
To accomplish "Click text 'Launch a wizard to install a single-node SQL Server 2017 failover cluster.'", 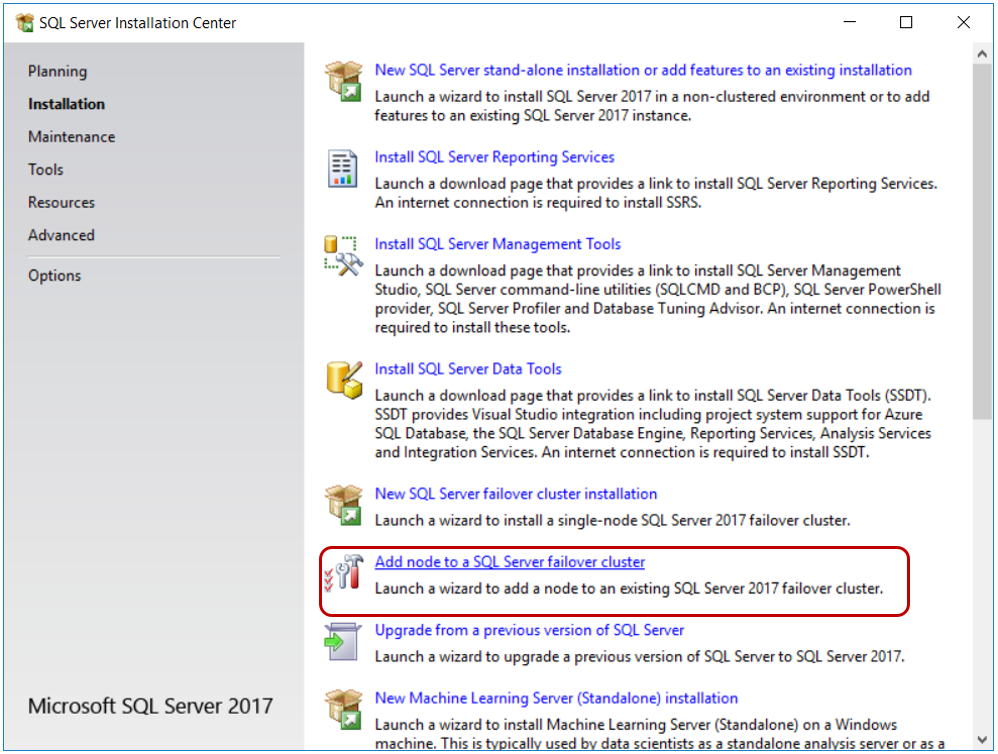I will point(612,520).
